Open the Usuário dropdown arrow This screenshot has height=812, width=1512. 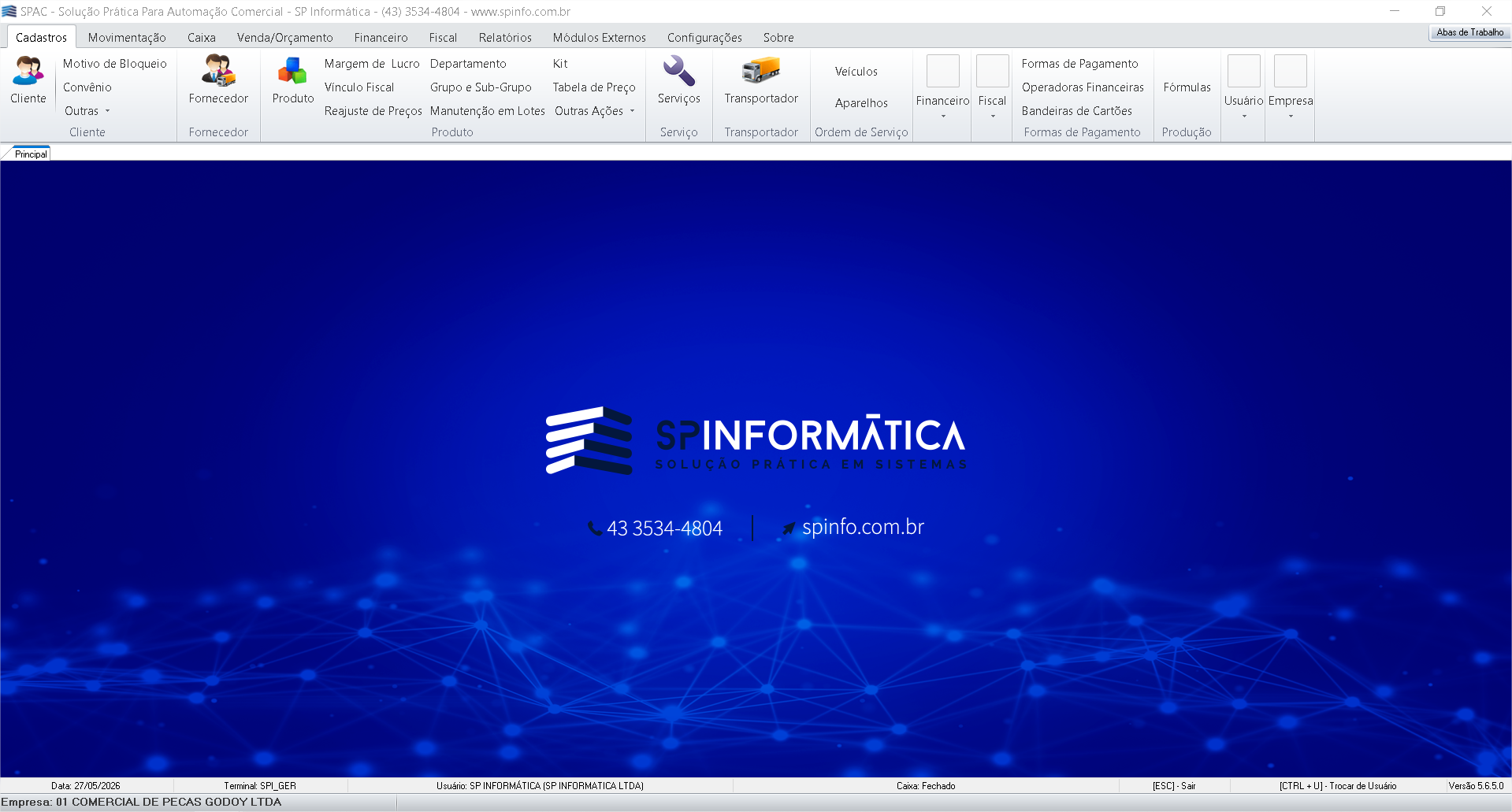click(x=1243, y=117)
